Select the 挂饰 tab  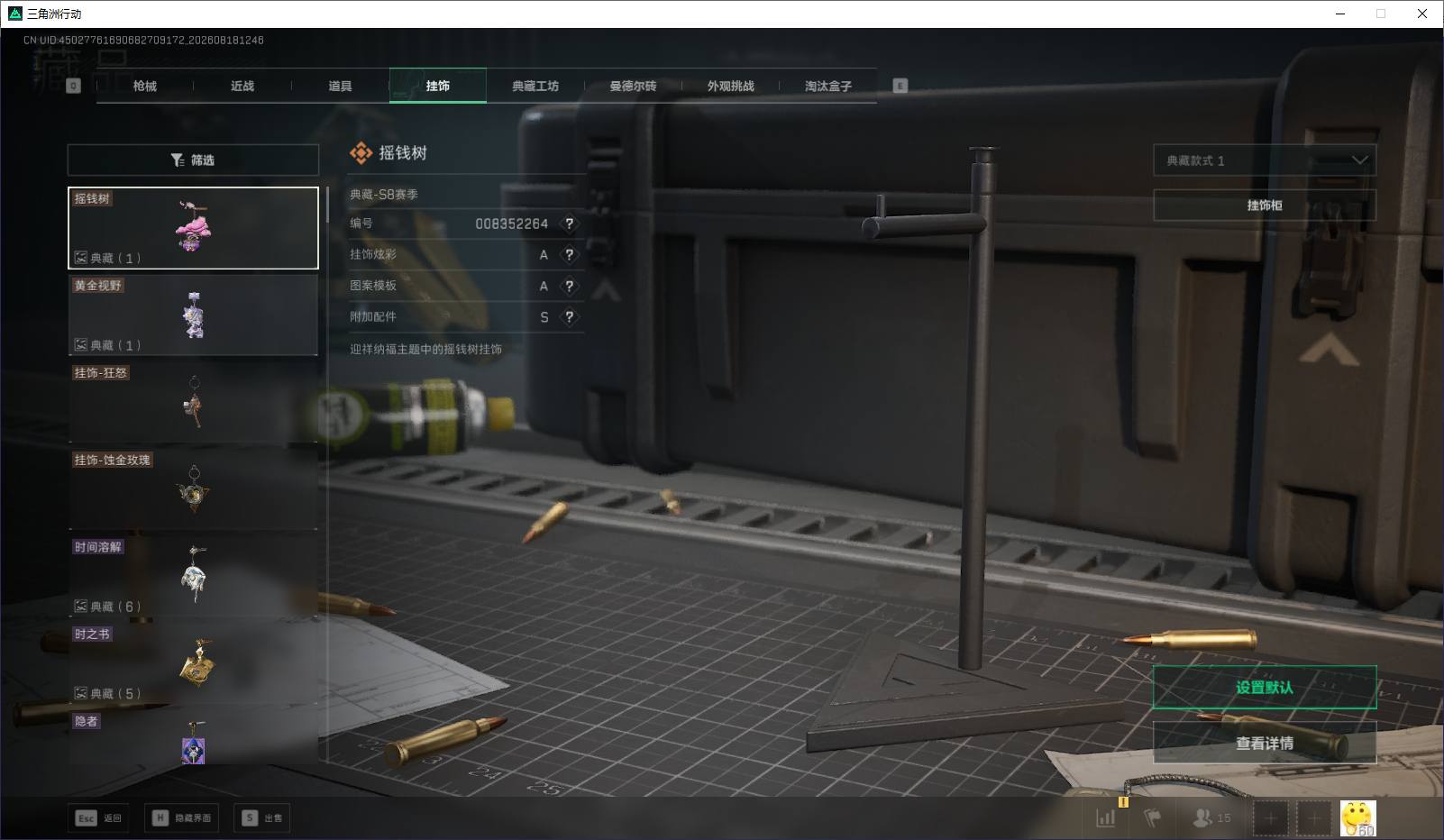pos(438,86)
